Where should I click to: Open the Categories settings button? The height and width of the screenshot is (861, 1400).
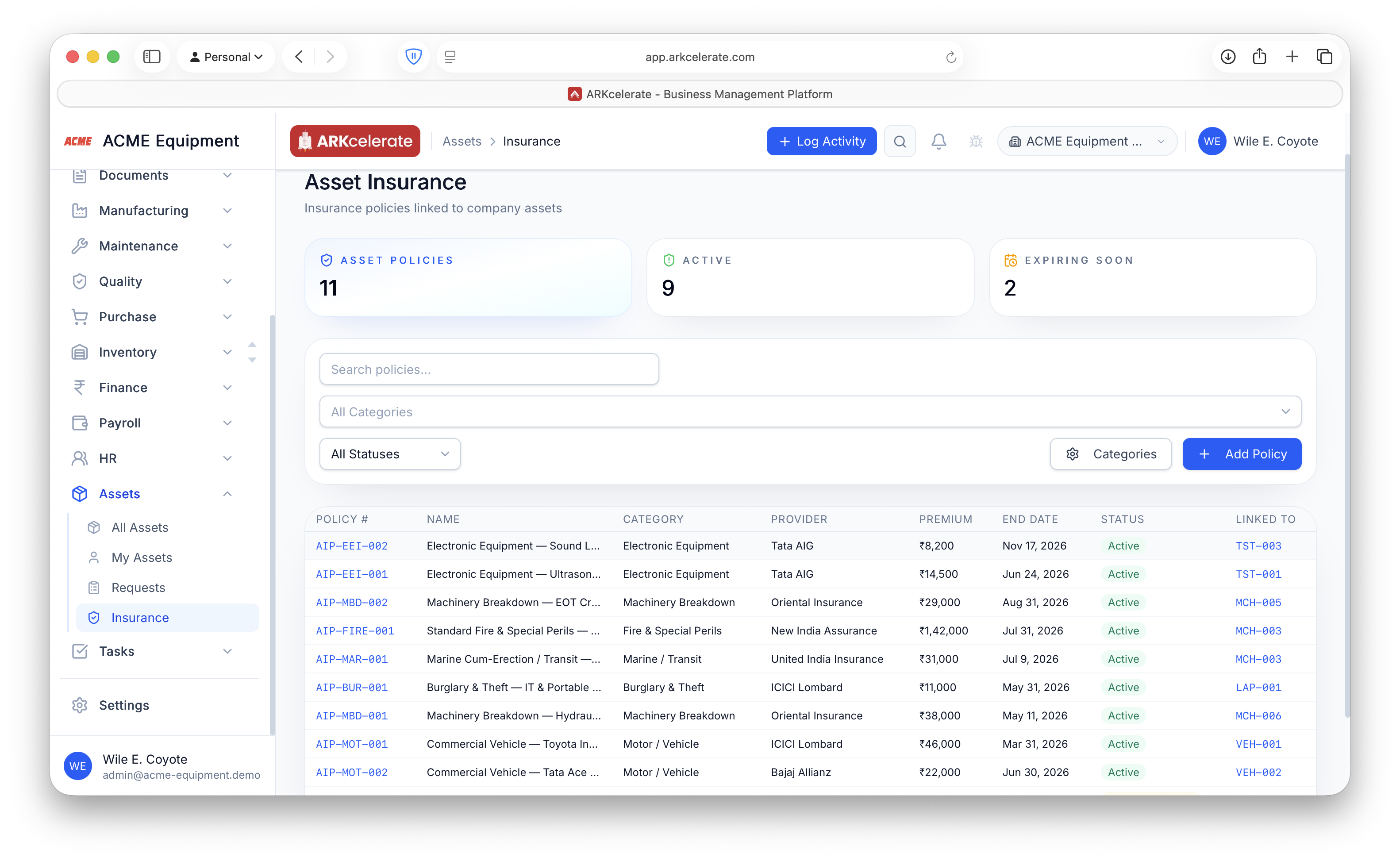click(1110, 454)
